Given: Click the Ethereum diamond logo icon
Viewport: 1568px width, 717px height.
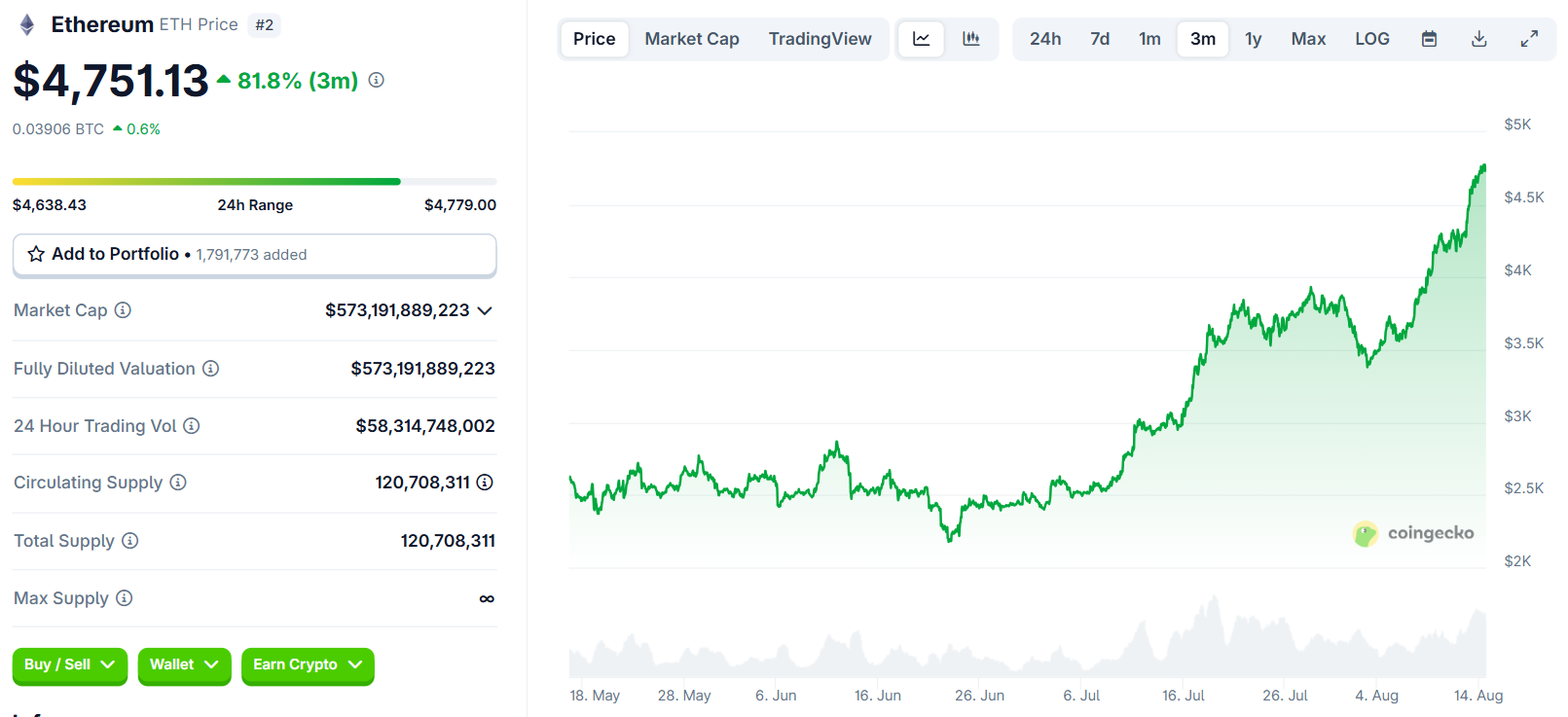Looking at the screenshot, I should [x=27, y=25].
